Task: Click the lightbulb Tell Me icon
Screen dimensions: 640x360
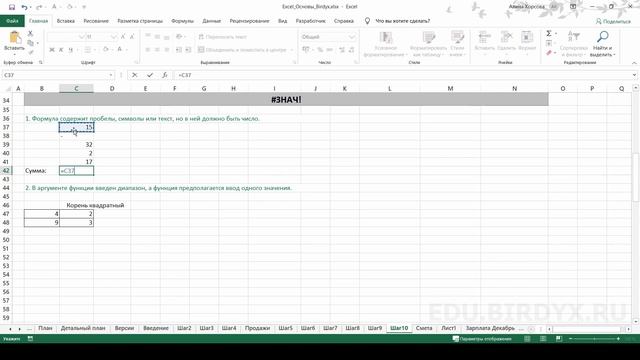Action: (x=367, y=21)
